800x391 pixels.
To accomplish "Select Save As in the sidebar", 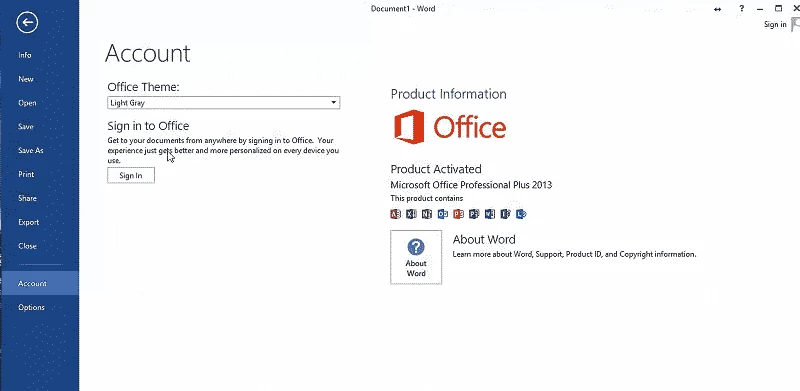I will coord(31,151).
